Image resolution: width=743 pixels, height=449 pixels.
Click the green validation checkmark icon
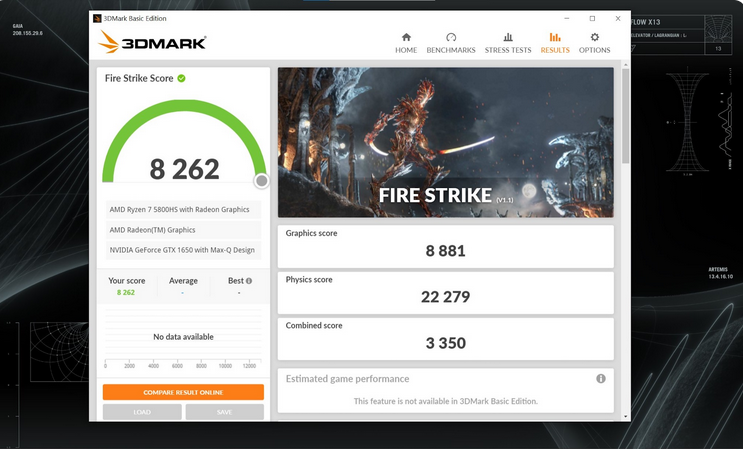point(181,78)
